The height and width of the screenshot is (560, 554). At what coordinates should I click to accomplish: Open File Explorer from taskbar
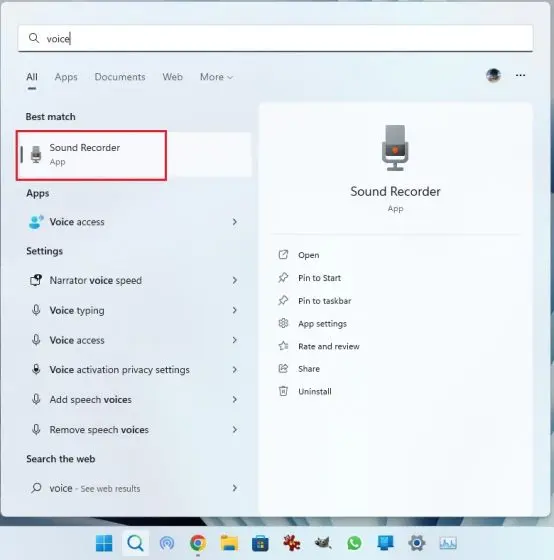click(229, 543)
